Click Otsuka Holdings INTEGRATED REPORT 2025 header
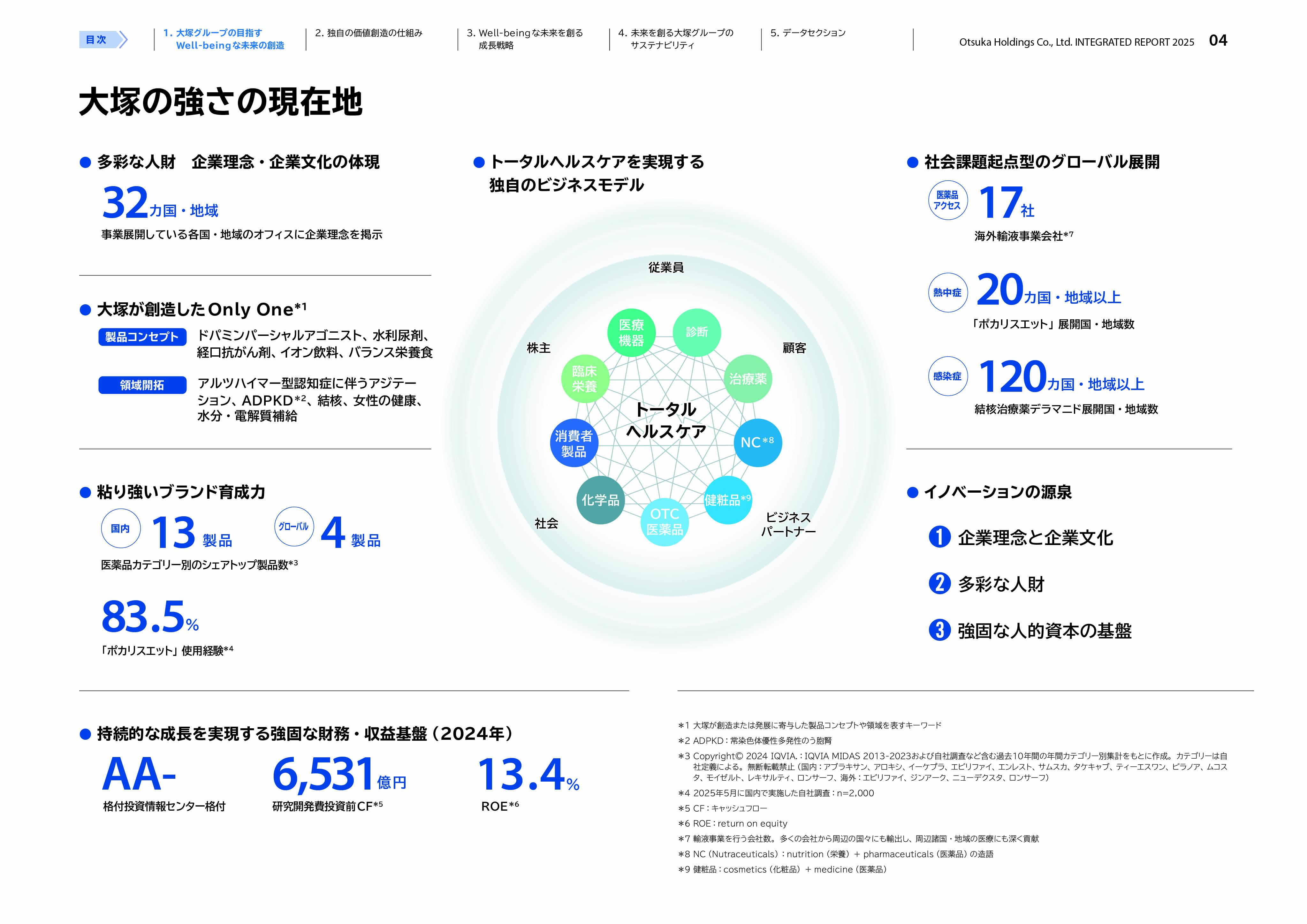Image resolution: width=1307 pixels, height=924 pixels. tap(1076, 42)
